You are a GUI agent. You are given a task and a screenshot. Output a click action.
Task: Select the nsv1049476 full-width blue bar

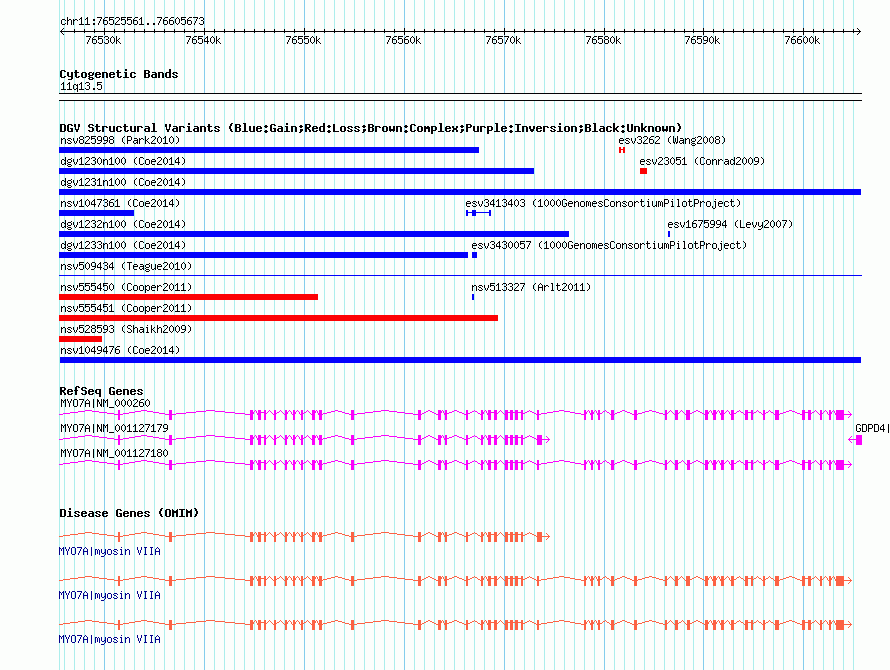tap(460, 360)
